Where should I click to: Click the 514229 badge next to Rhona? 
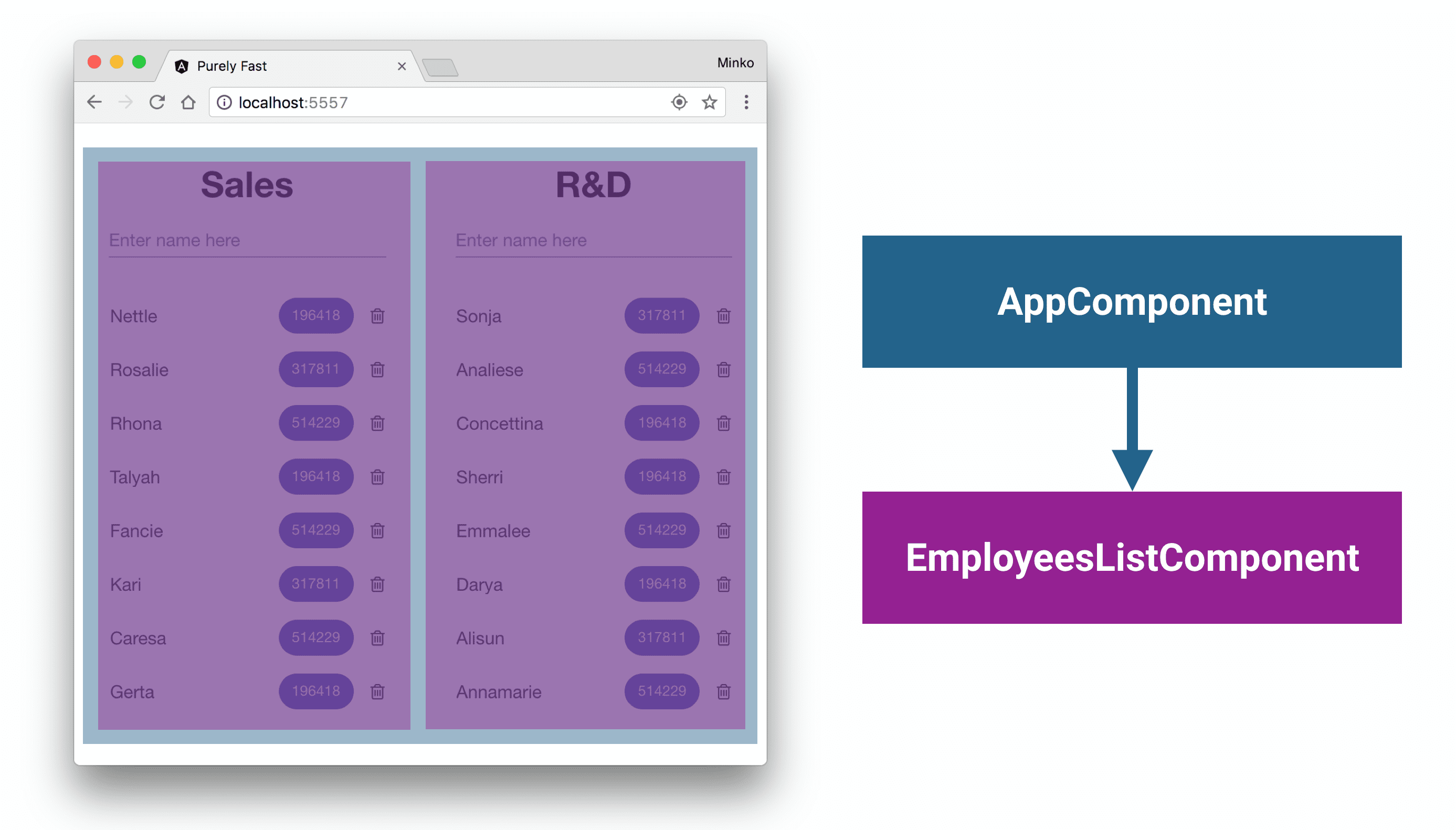(314, 422)
